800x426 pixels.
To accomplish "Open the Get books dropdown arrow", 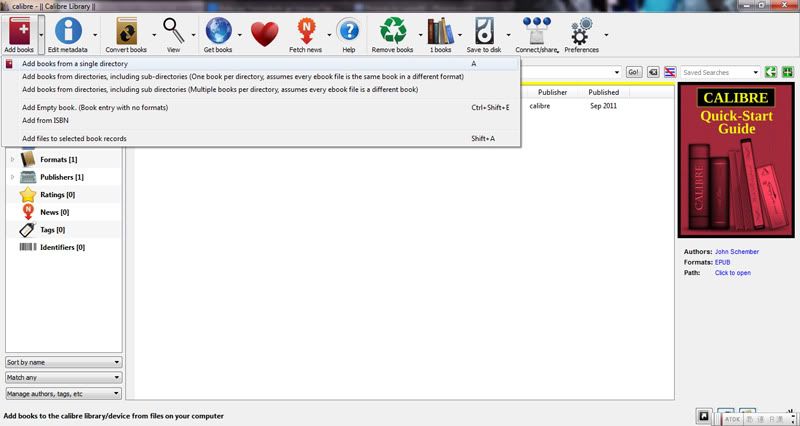I will [x=239, y=35].
